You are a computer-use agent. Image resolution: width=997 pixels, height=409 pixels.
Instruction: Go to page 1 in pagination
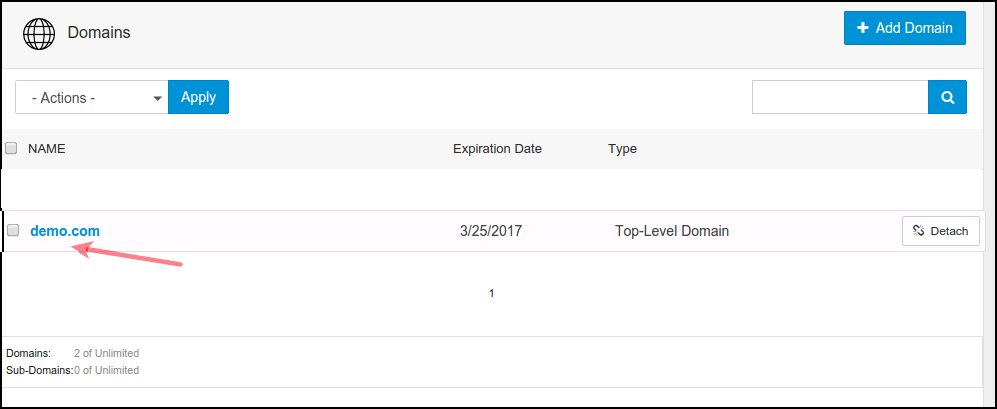tap(492, 293)
